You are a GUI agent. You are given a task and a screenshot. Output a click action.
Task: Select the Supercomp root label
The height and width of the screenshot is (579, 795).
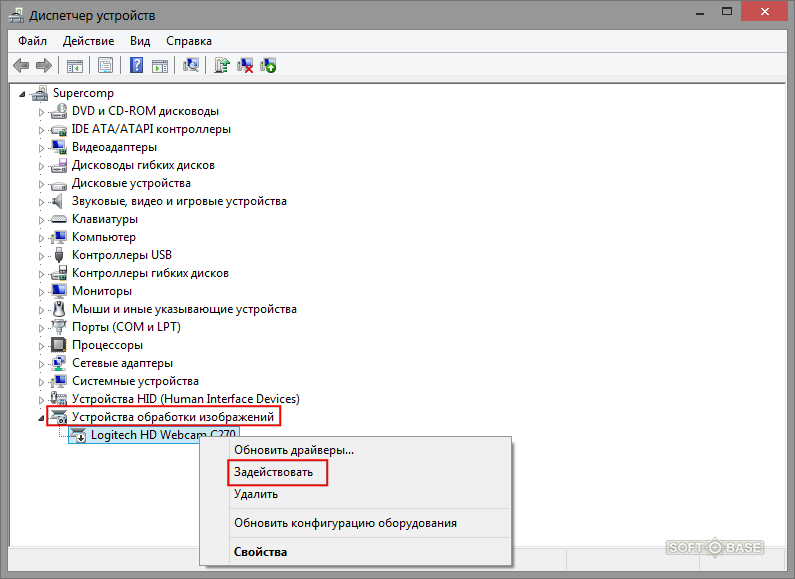[84, 93]
